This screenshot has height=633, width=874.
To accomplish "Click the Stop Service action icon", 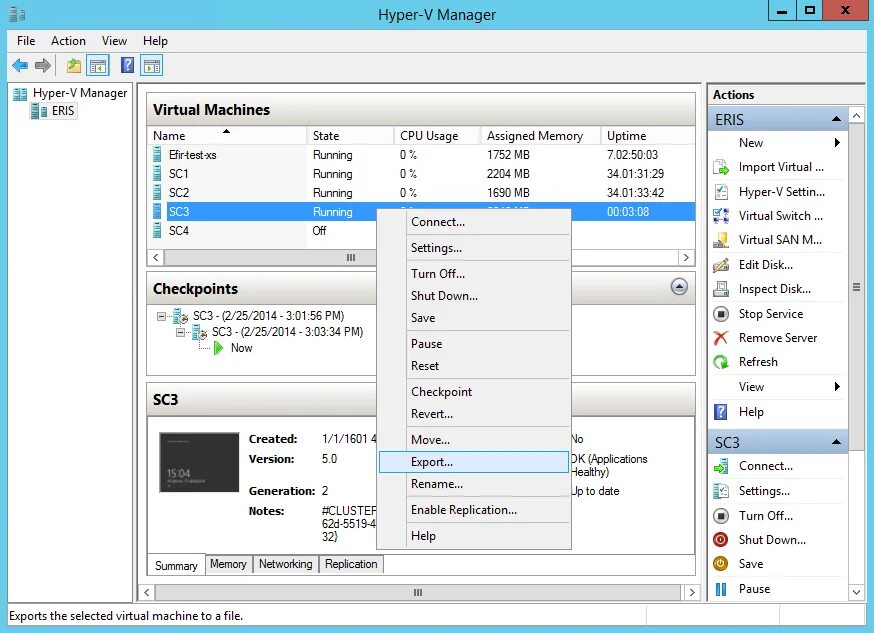I will coord(721,314).
